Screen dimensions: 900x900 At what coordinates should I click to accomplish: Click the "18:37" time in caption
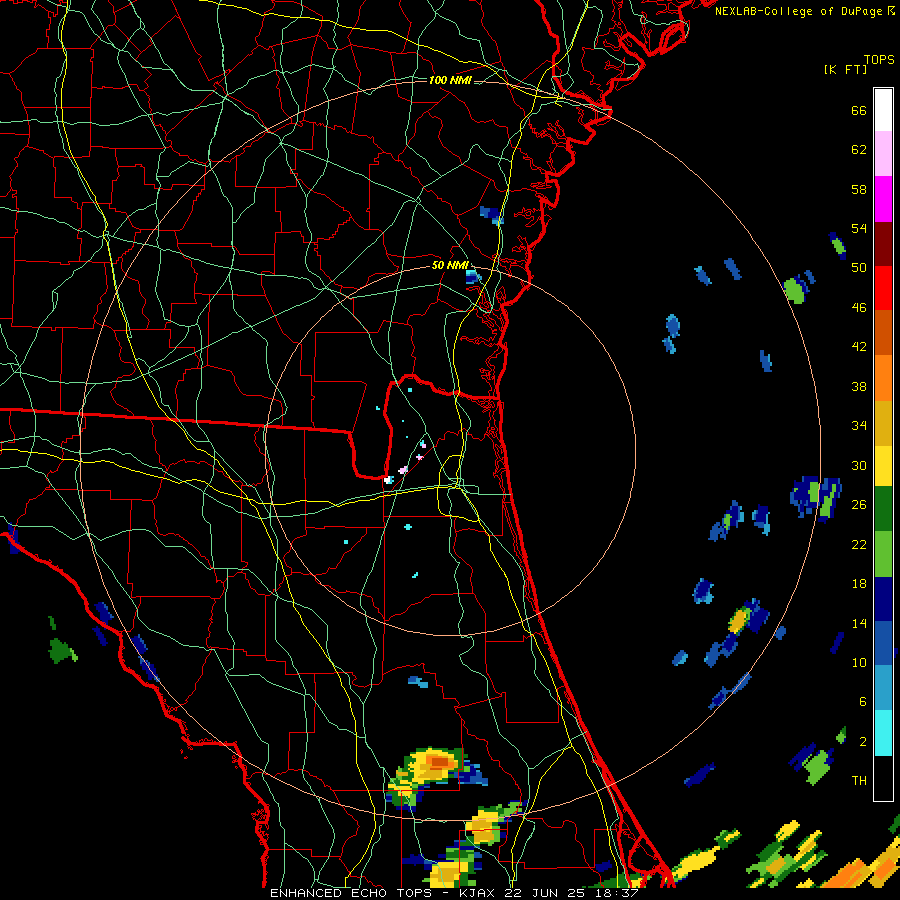click(x=616, y=893)
